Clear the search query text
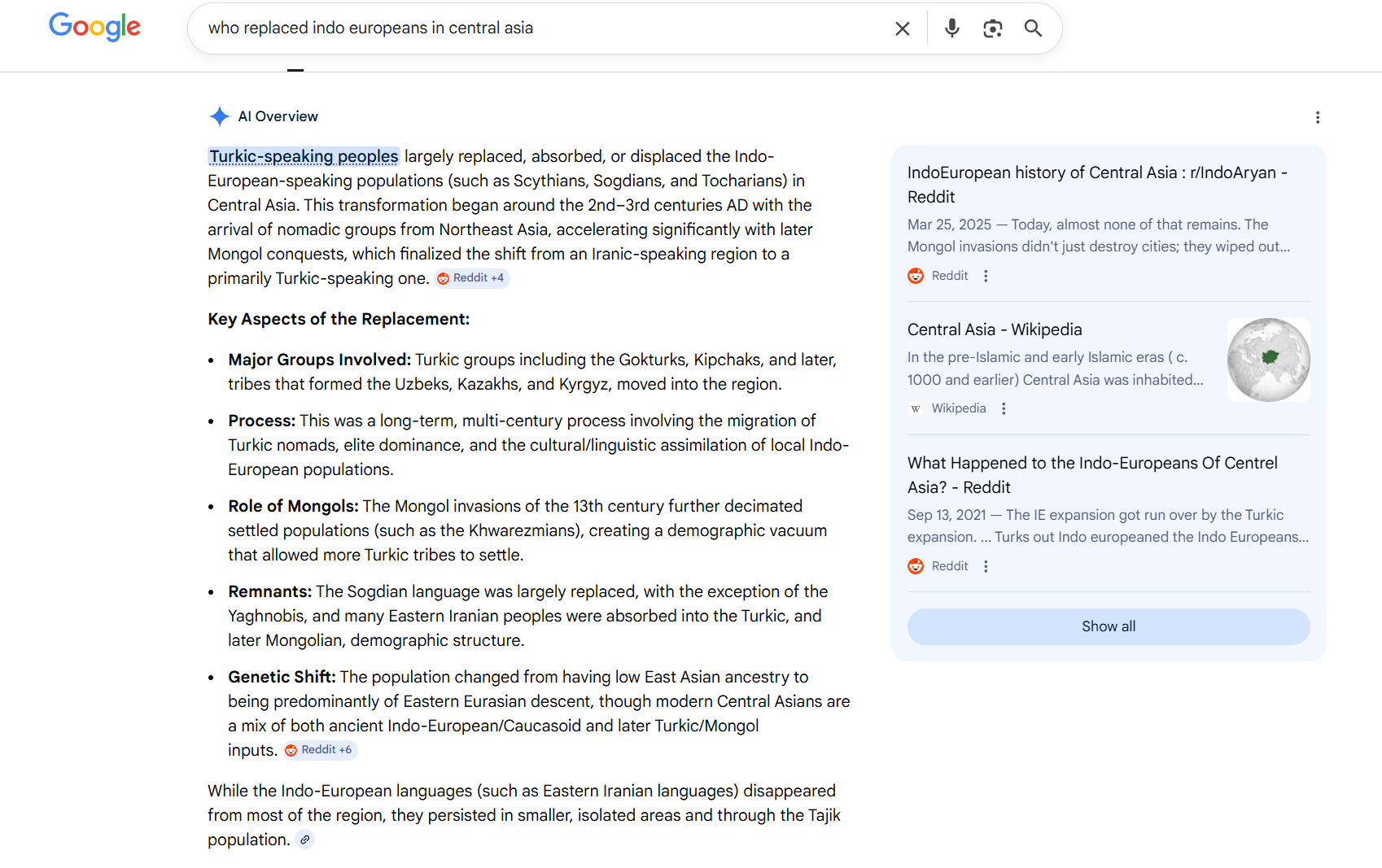 click(x=902, y=28)
